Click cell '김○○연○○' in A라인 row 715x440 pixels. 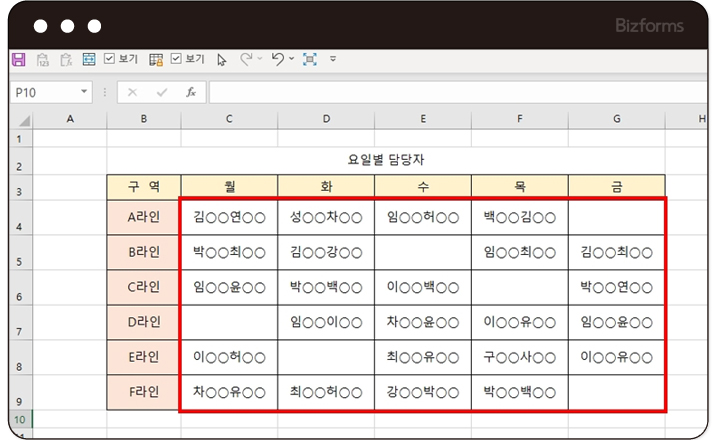[x=229, y=217]
